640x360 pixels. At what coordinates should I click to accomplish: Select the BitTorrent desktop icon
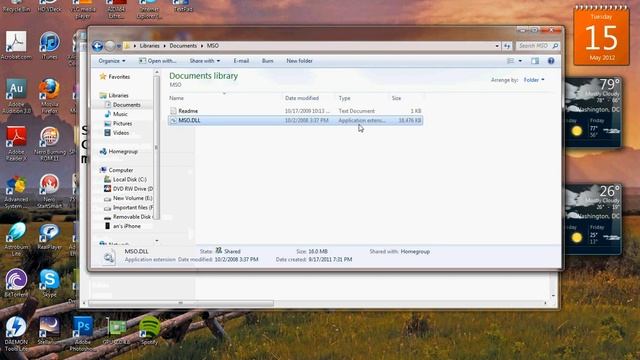point(16,283)
